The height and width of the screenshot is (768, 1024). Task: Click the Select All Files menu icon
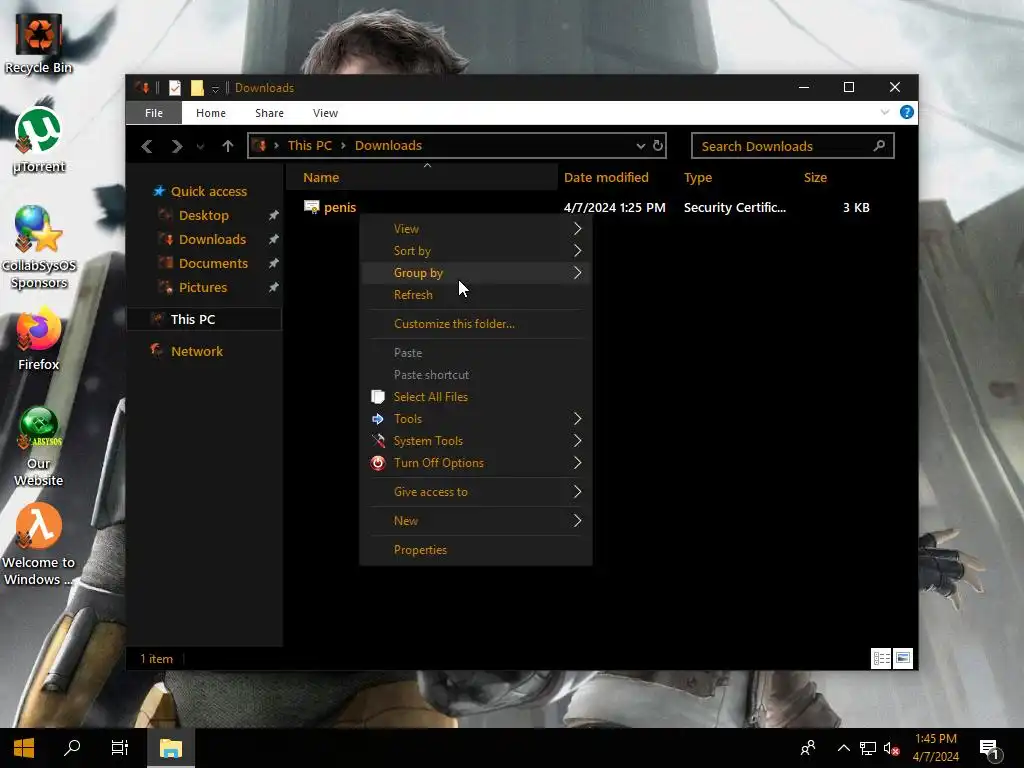pyautogui.click(x=377, y=396)
